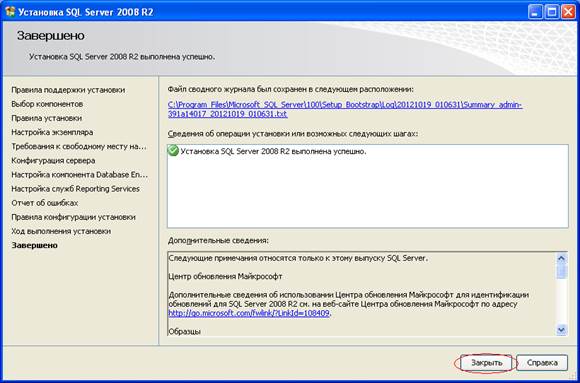Select the Отчет об ошибках step
This screenshot has width=580, height=383.
[x=45, y=203]
